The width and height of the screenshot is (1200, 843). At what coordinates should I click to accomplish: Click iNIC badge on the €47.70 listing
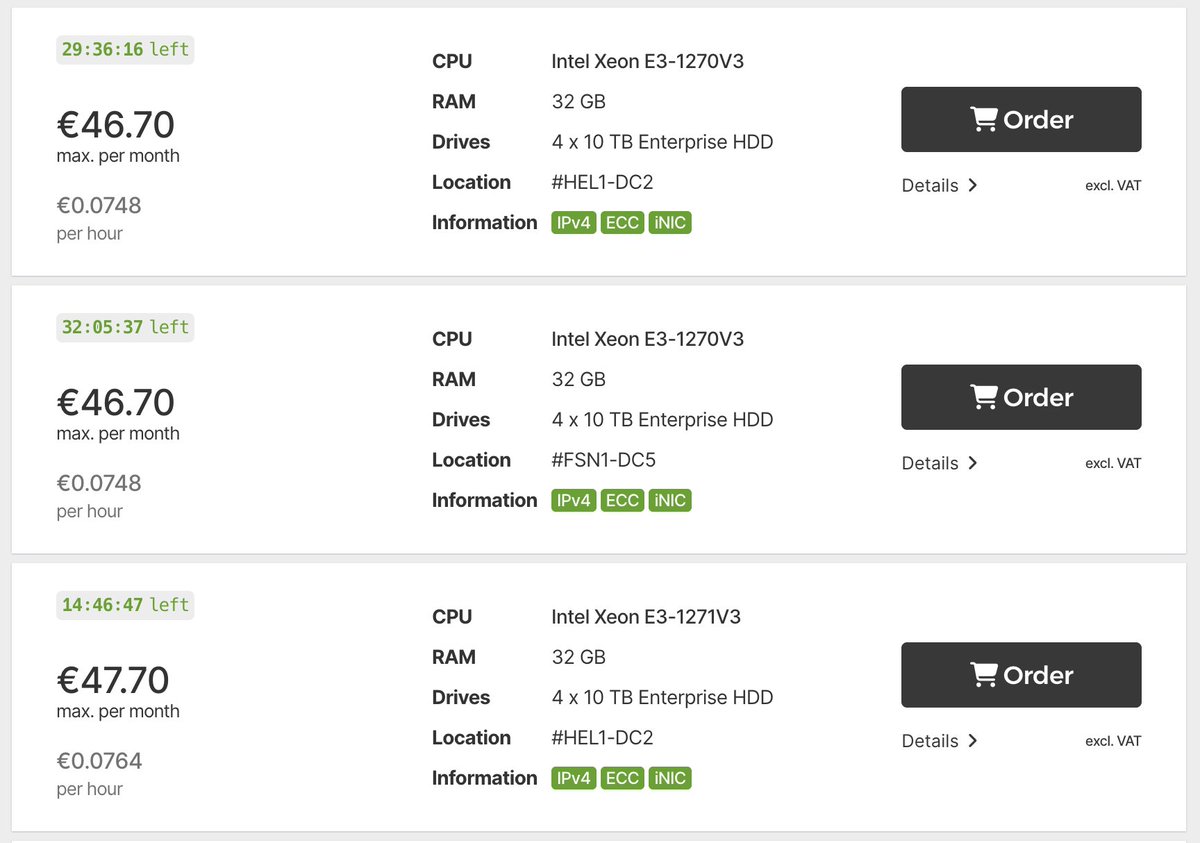click(670, 778)
